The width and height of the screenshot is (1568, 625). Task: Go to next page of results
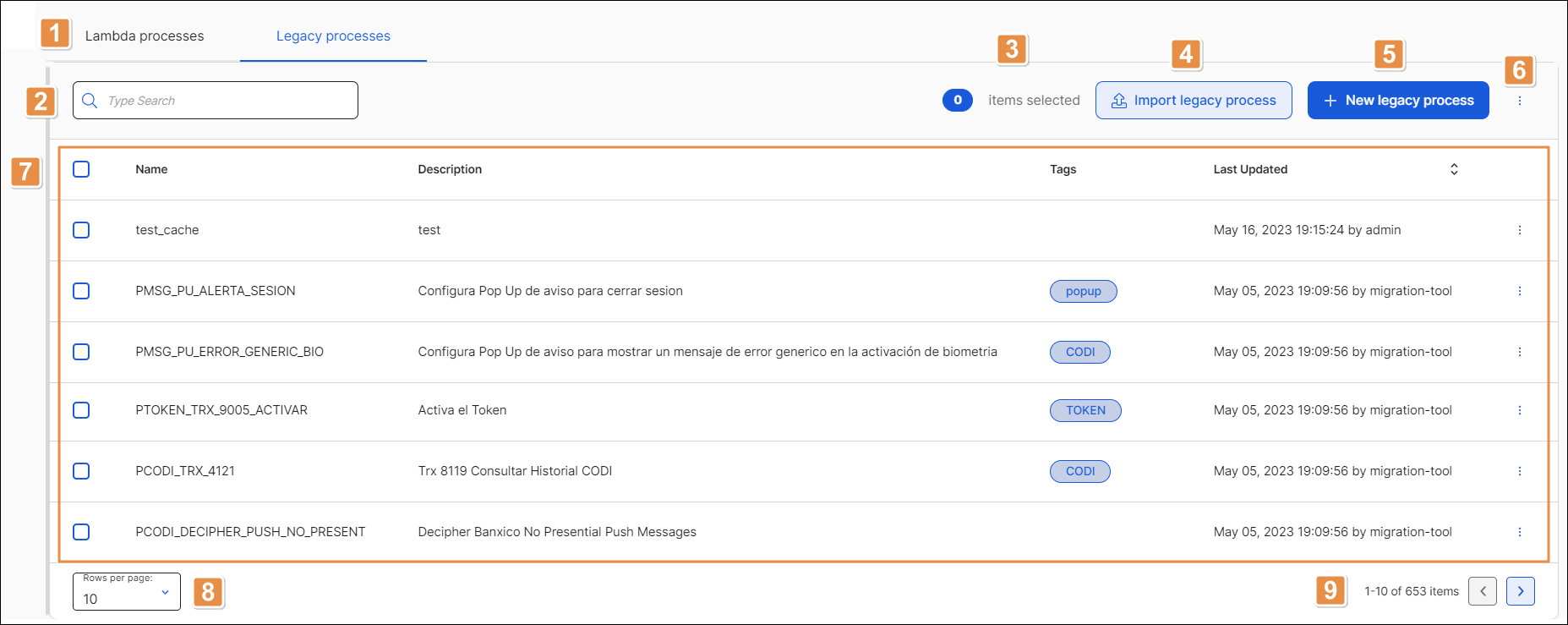coord(1520,591)
